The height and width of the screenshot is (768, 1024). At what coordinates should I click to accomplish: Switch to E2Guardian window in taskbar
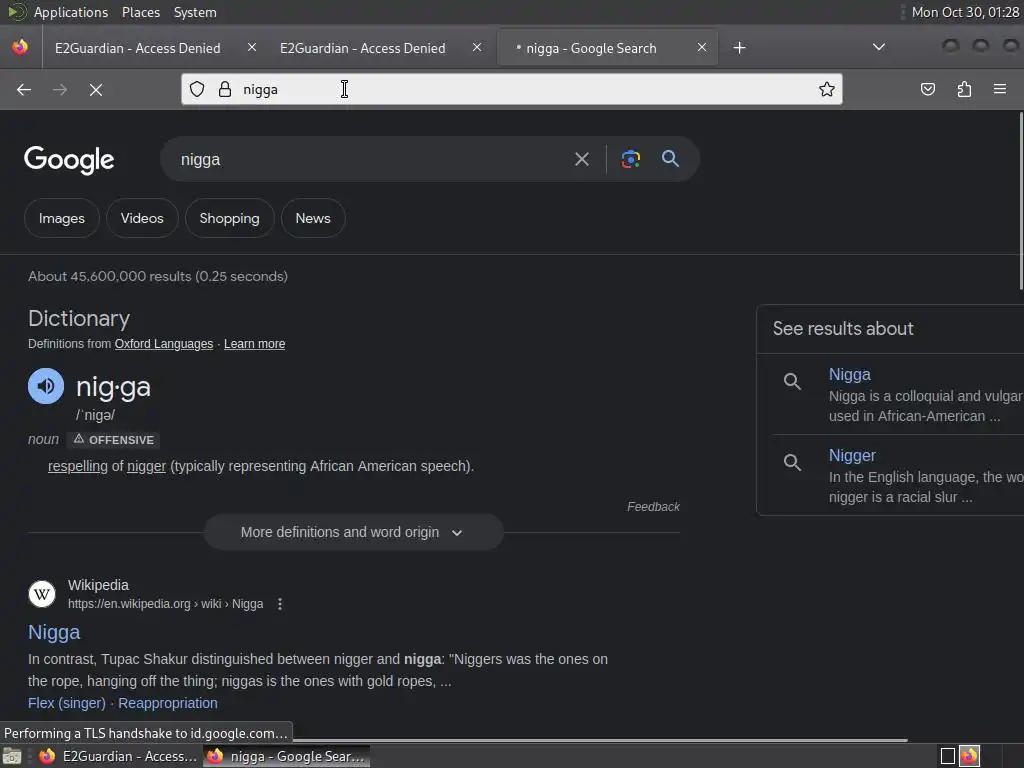point(118,756)
